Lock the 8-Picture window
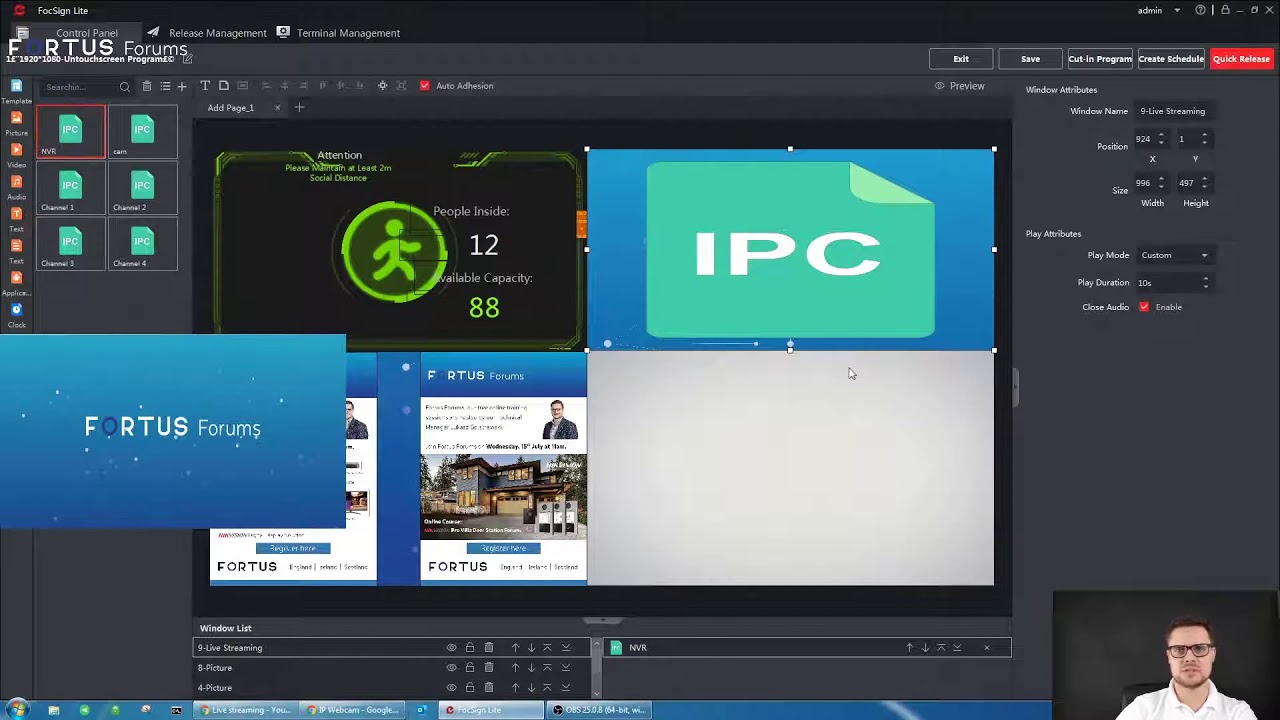 pos(470,668)
